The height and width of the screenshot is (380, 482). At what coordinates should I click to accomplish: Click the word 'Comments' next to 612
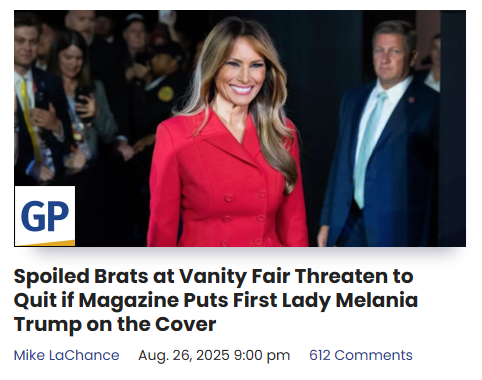point(373,355)
